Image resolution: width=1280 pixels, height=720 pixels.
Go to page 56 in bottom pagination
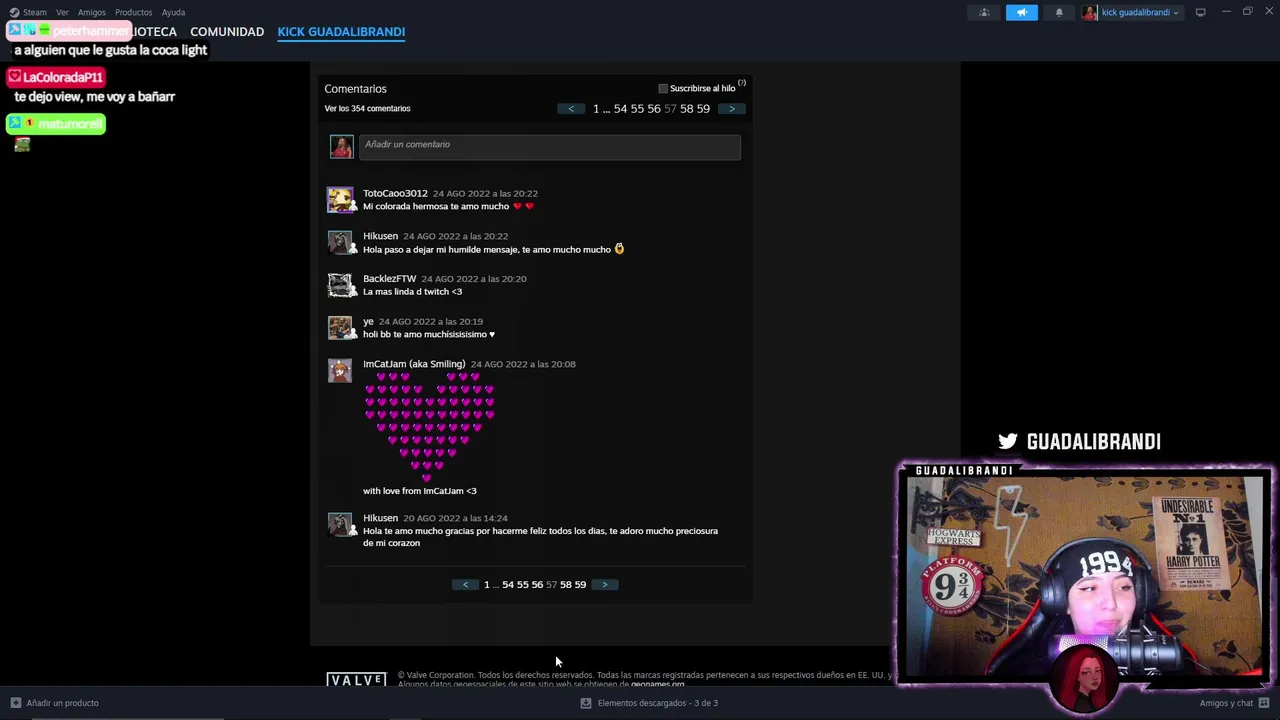[x=537, y=584]
